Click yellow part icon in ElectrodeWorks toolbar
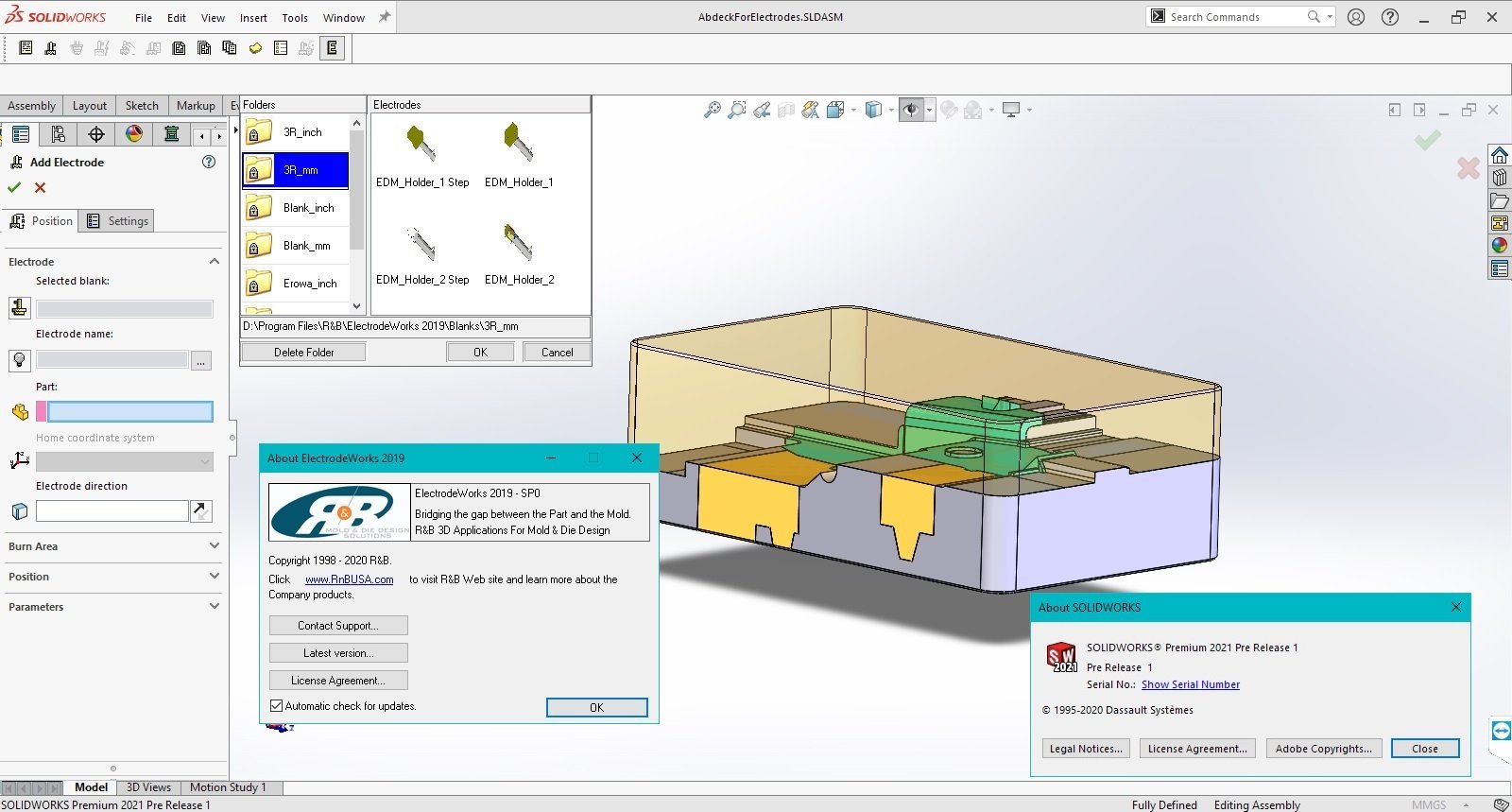 [x=255, y=48]
